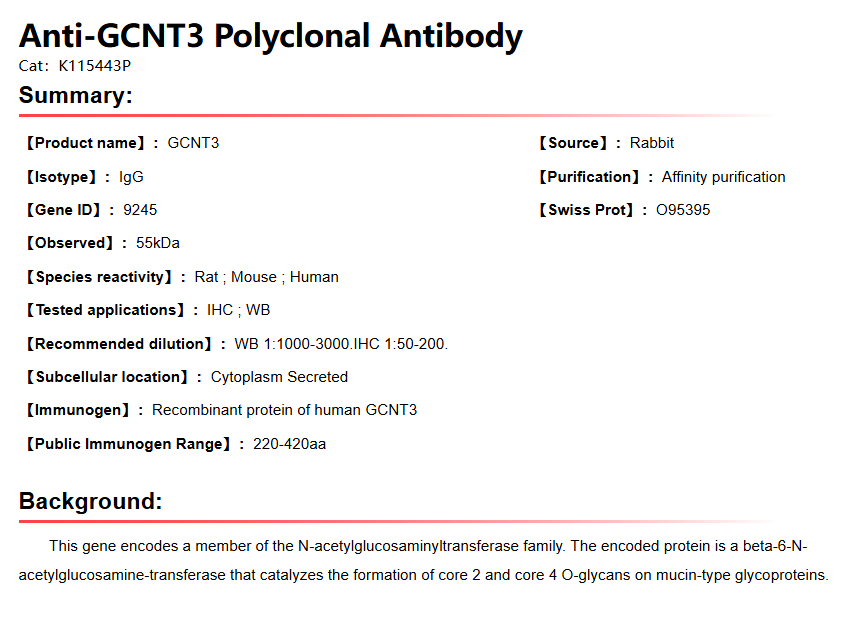Click the Observed weight 55kDa
The image size is (855, 619).
tap(158, 243)
